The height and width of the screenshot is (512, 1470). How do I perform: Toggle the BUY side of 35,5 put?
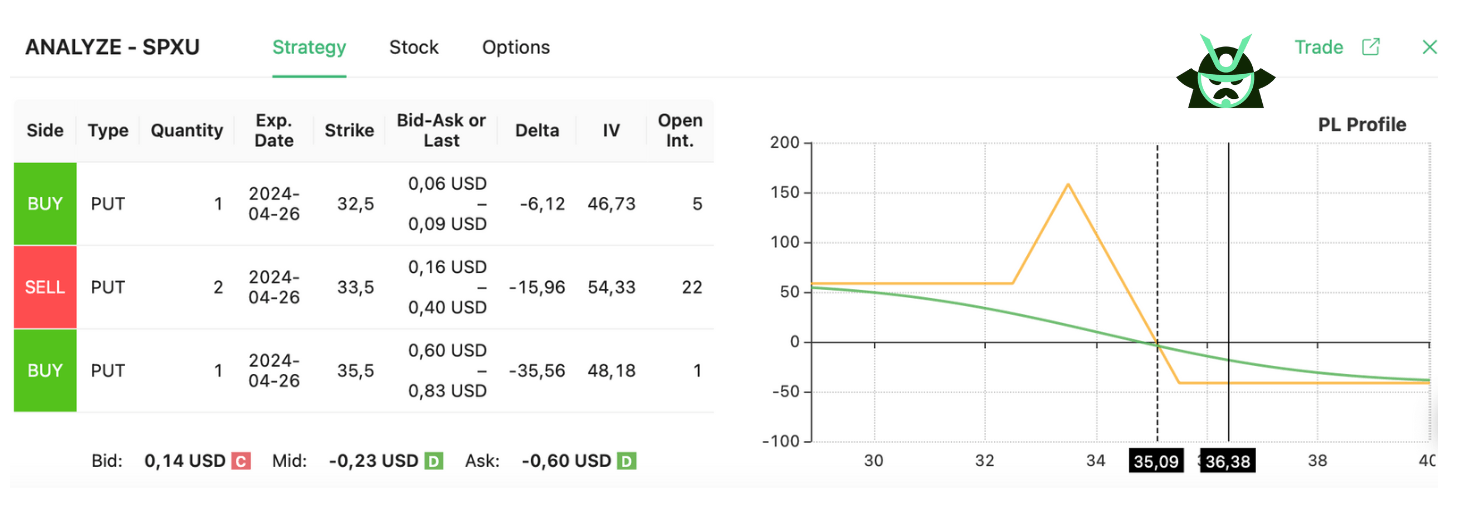click(x=45, y=371)
